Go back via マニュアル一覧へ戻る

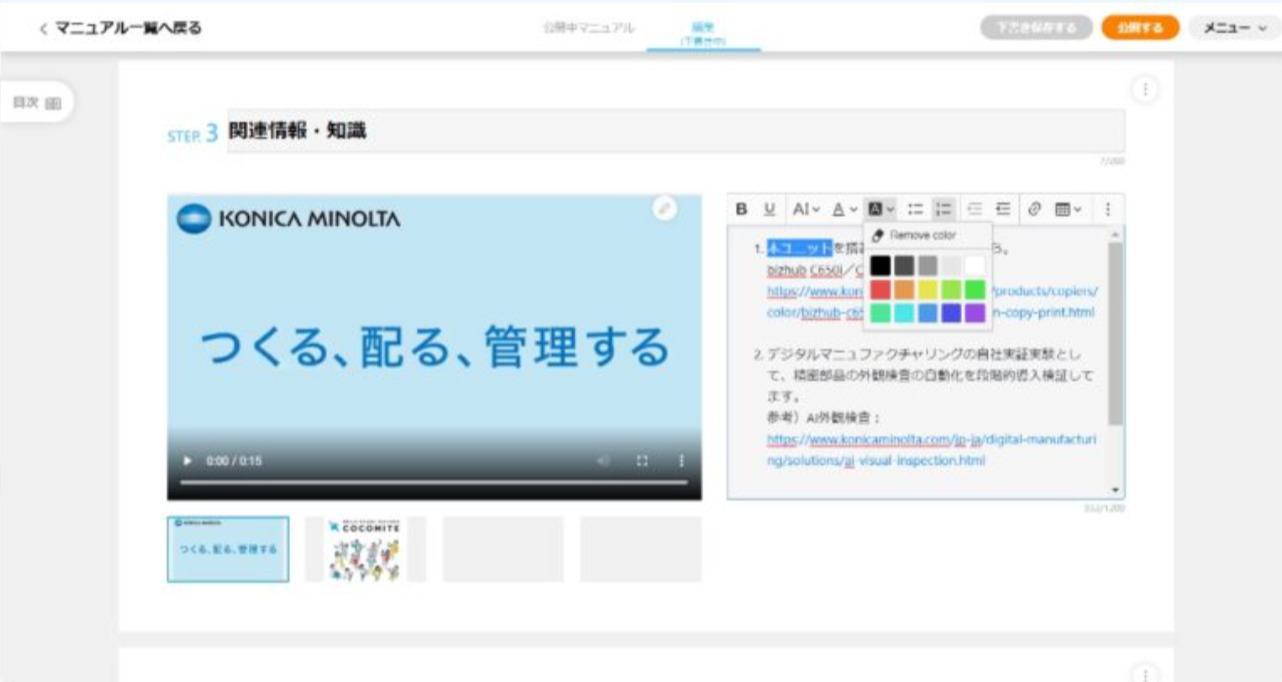coord(120,28)
